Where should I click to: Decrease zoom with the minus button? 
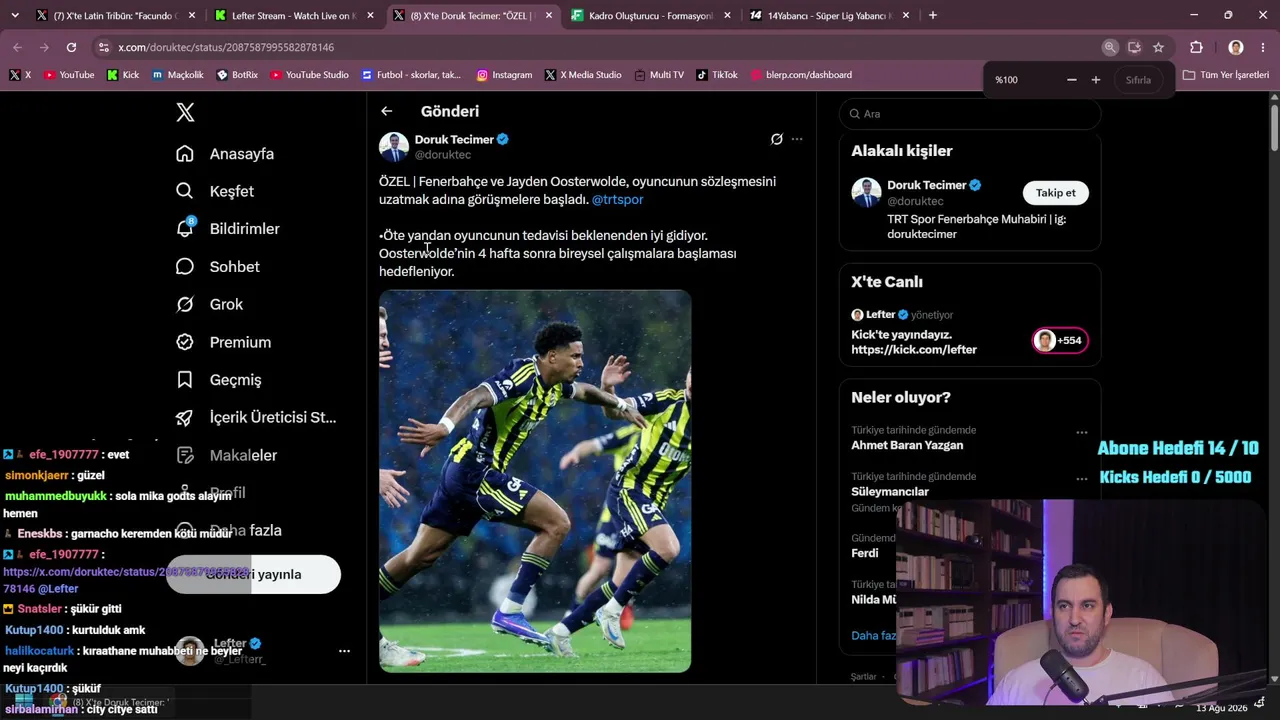pyautogui.click(x=1072, y=80)
